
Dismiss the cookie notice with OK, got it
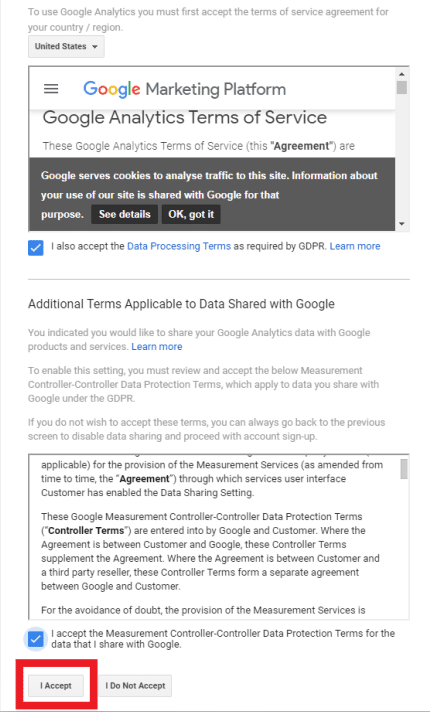(x=191, y=214)
